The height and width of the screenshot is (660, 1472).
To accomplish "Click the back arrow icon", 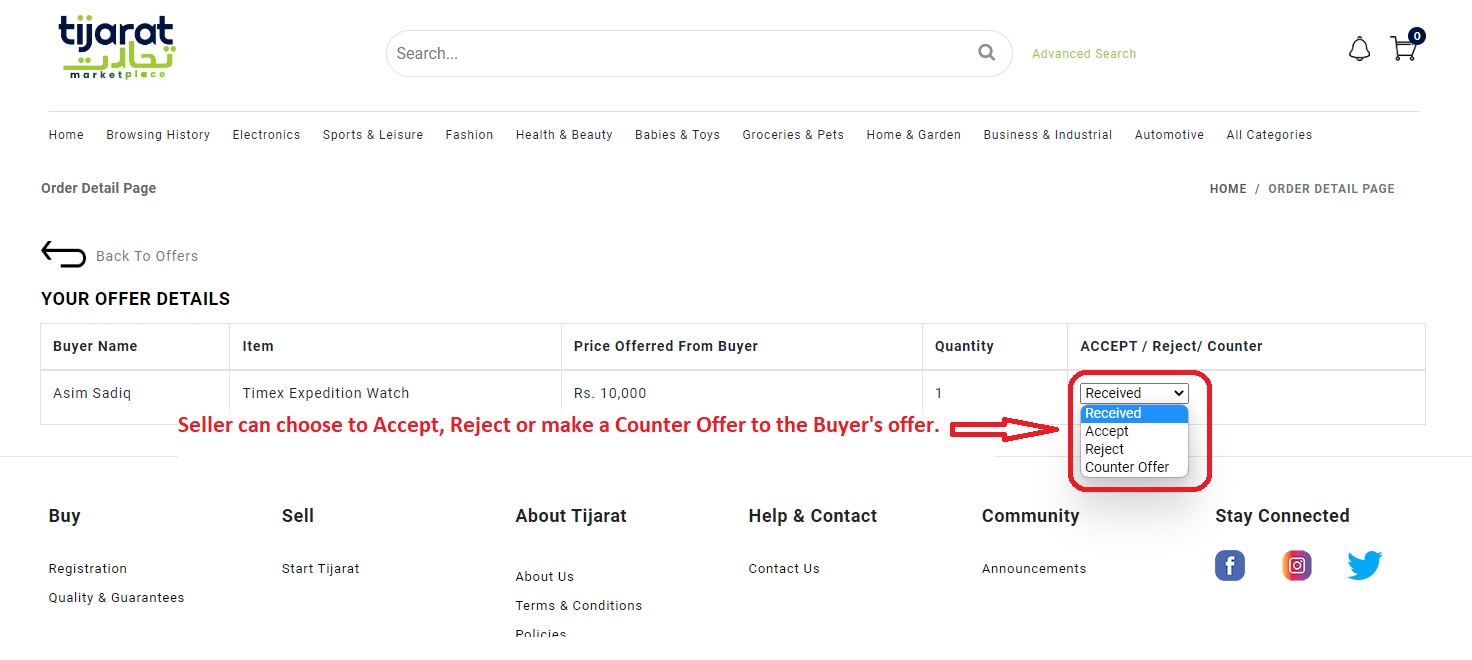I will click(63, 254).
